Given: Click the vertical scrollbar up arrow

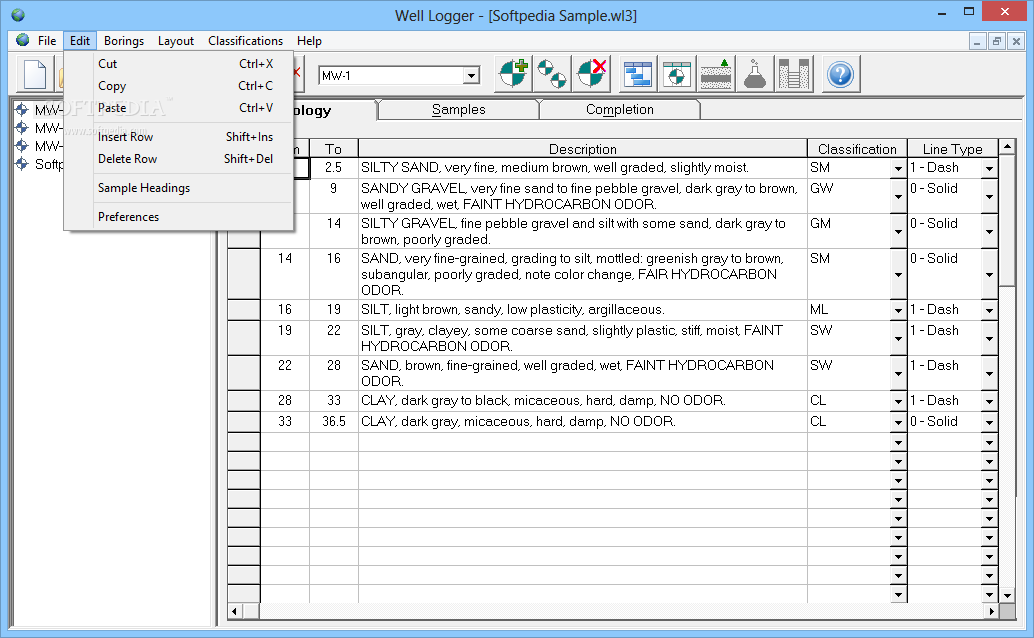Looking at the screenshot, I should [1007, 146].
